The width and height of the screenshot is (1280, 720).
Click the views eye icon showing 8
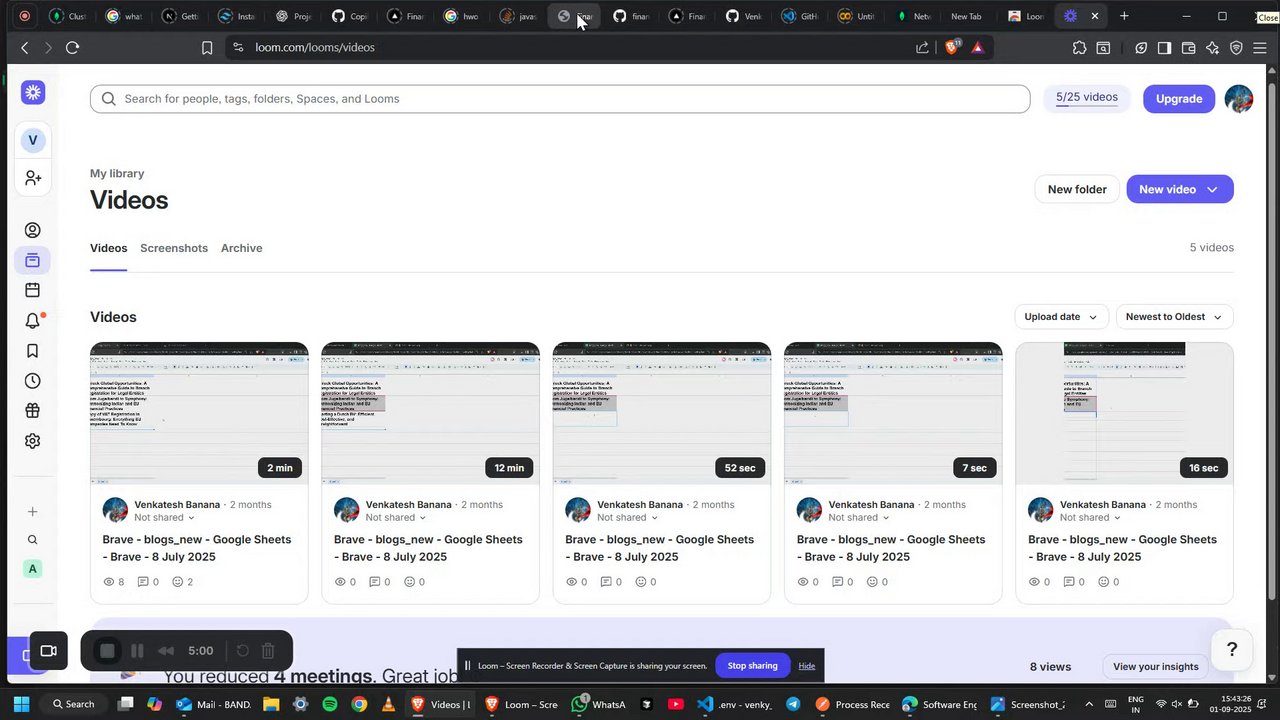point(109,582)
